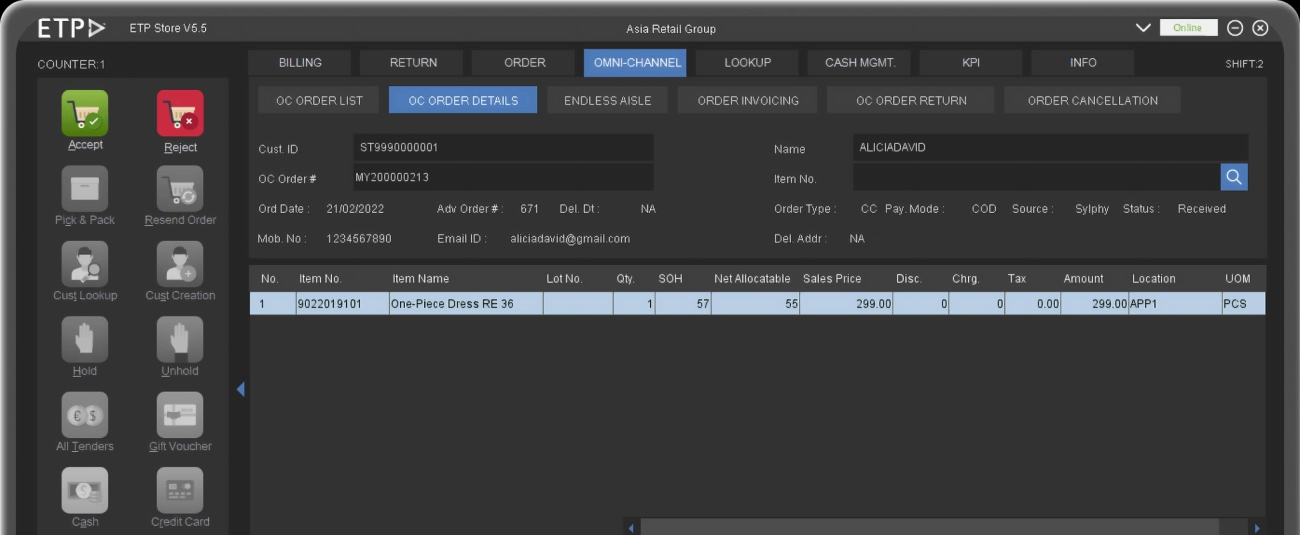Viewport: 1300px width, 535px height.
Task: Select item number 9022019101 cell
Action: point(341,304)
